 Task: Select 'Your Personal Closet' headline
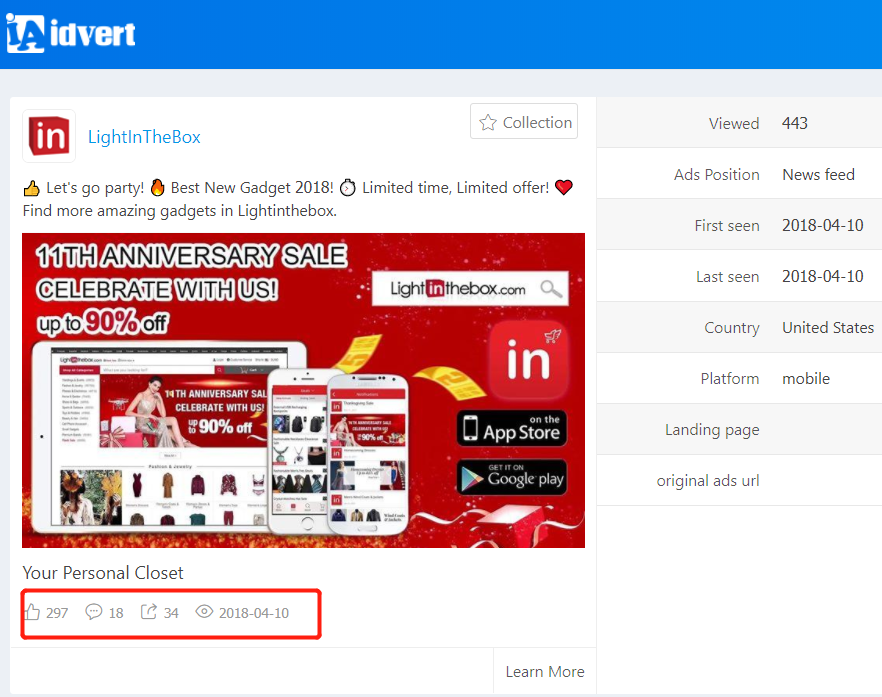103,573
